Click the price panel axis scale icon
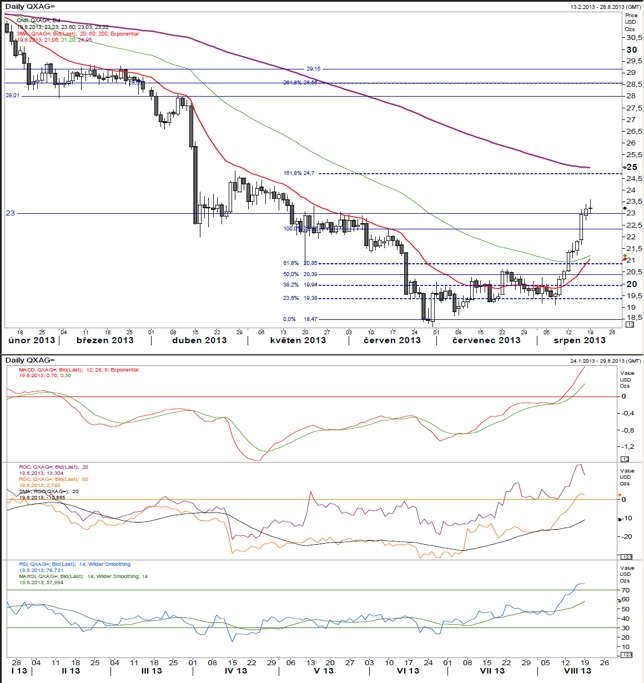 [x=630, y=325]
